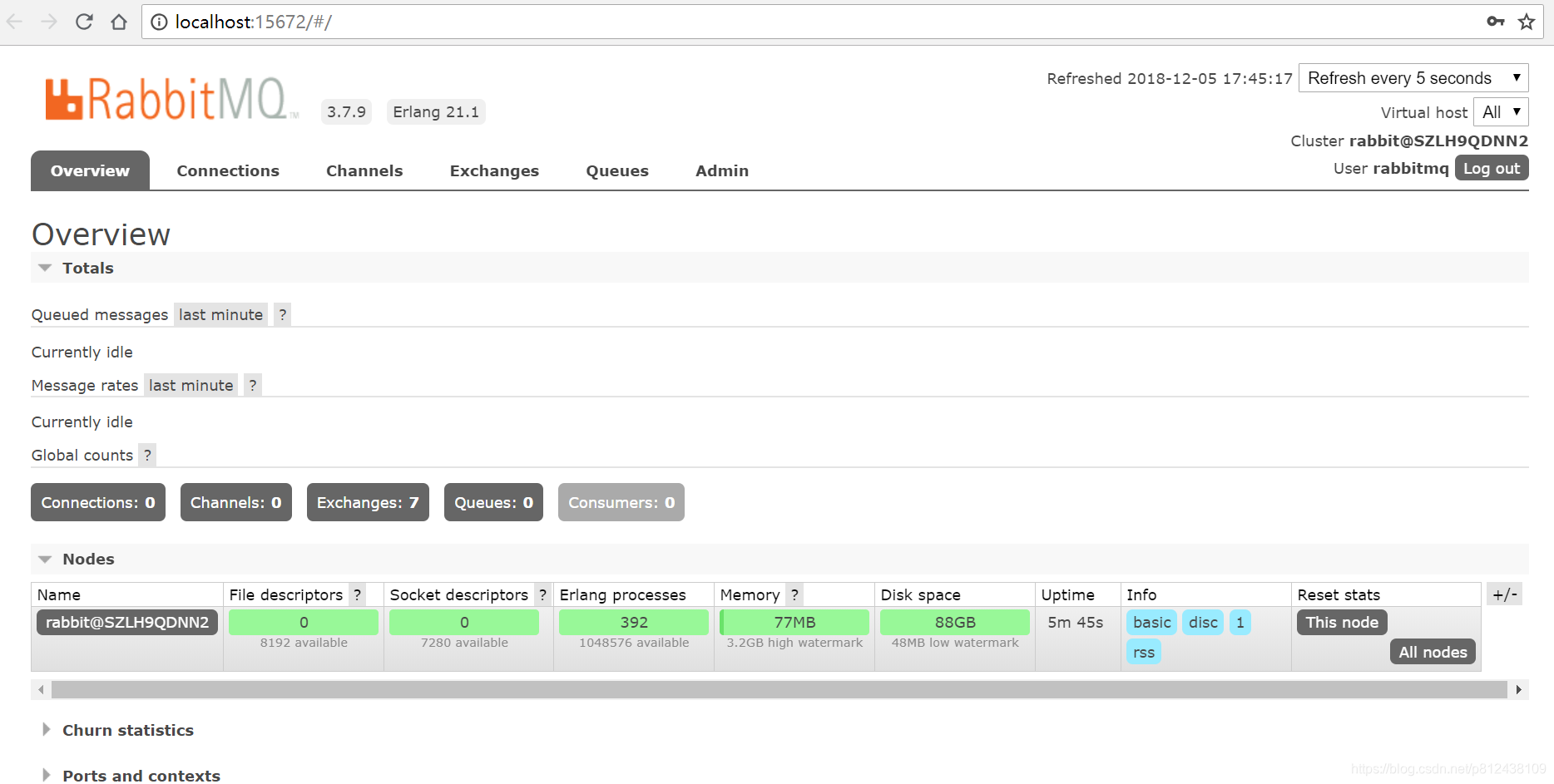Change Queued messages last minute range
This screenshot has width=1554, height=784.
pos(220,314)
